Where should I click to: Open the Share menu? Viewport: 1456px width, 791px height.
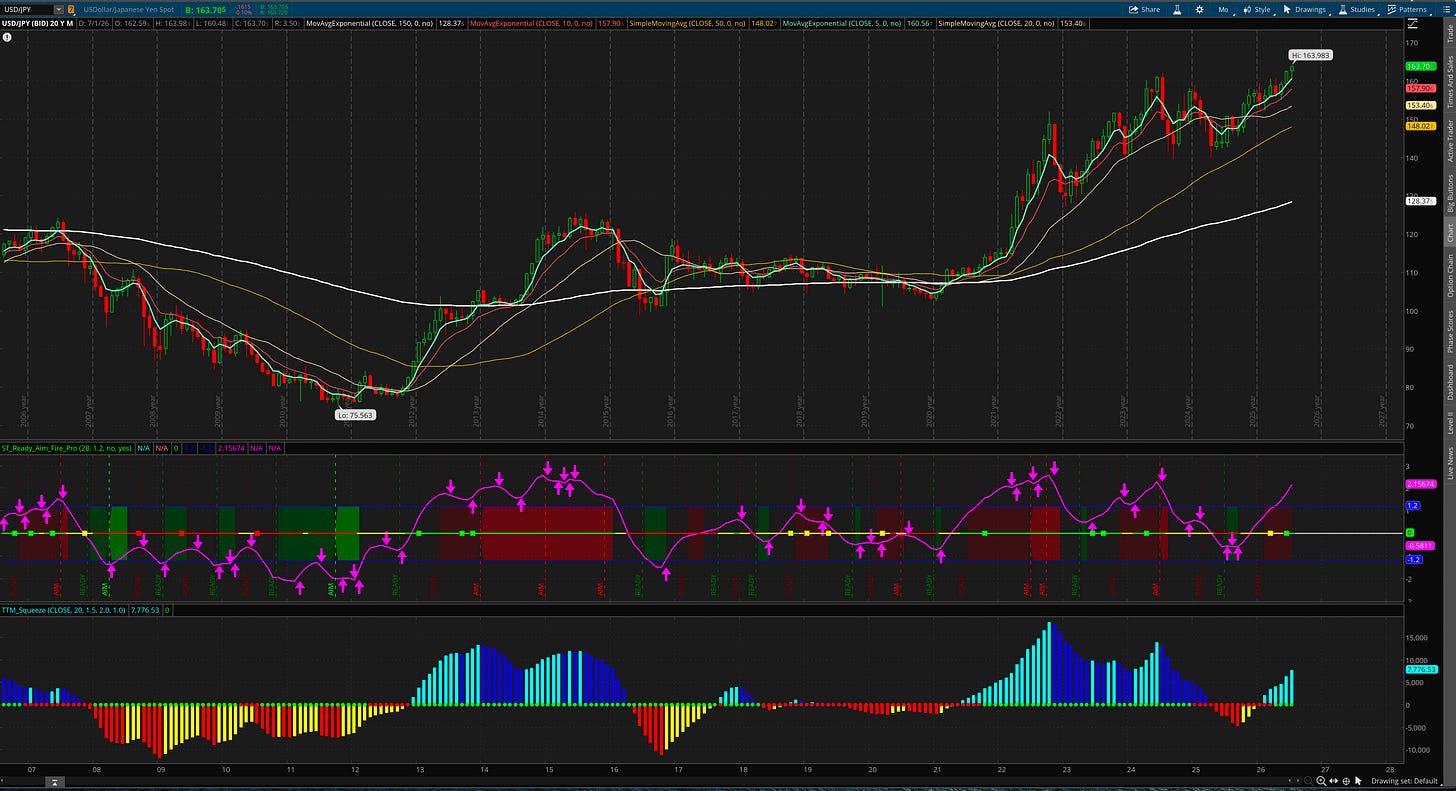(x=1144, y=9)
